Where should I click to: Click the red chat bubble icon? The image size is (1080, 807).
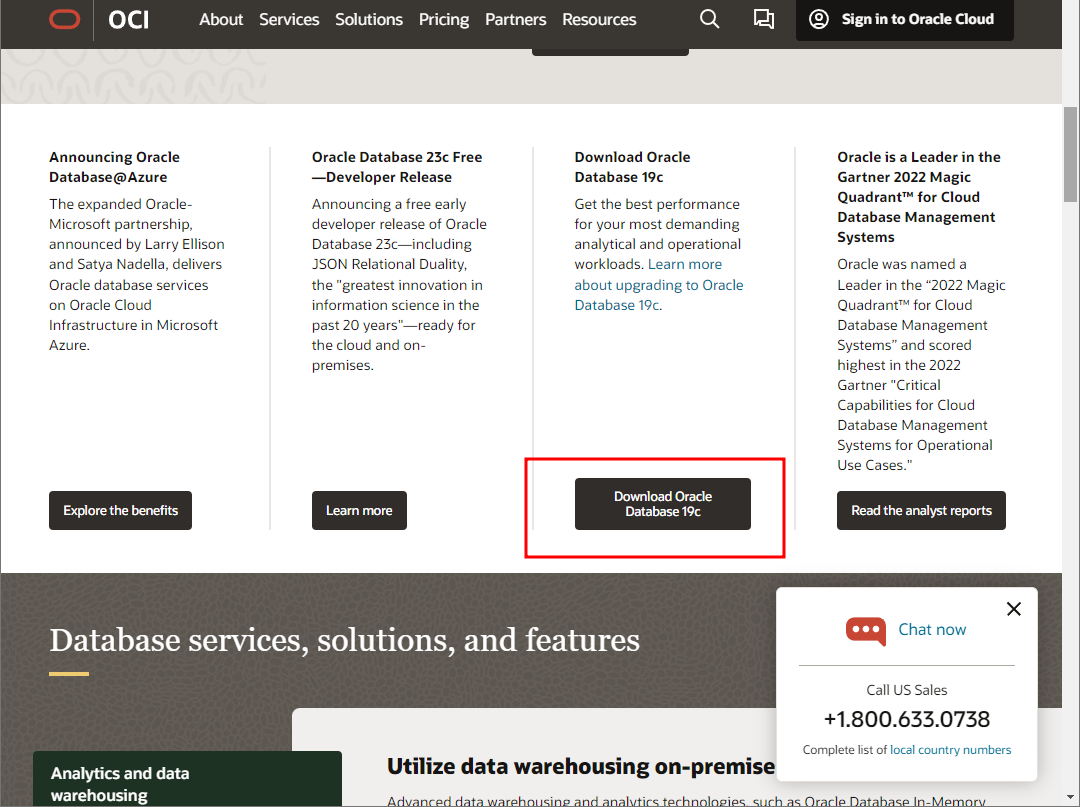tap(866, 630)
